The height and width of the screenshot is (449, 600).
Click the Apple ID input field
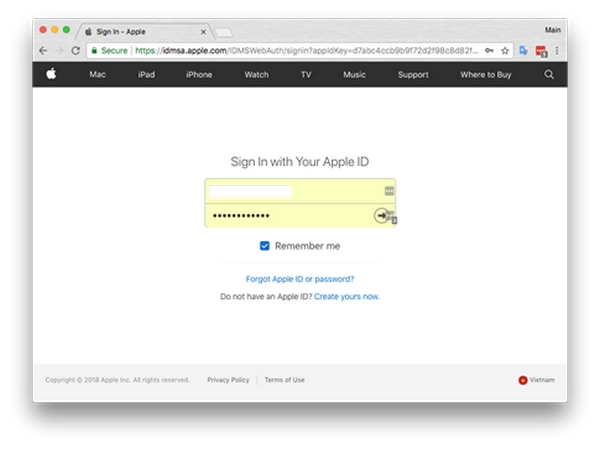[300, 191]
